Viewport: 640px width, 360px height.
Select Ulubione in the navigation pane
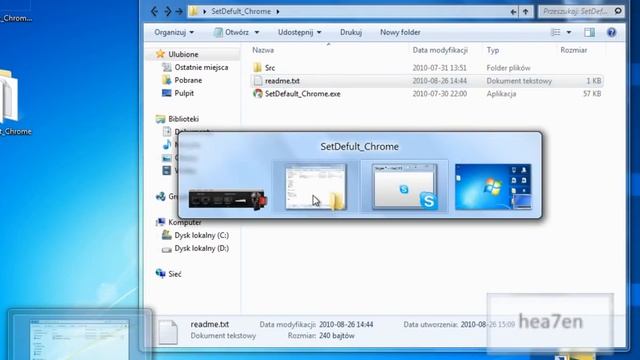183,54
